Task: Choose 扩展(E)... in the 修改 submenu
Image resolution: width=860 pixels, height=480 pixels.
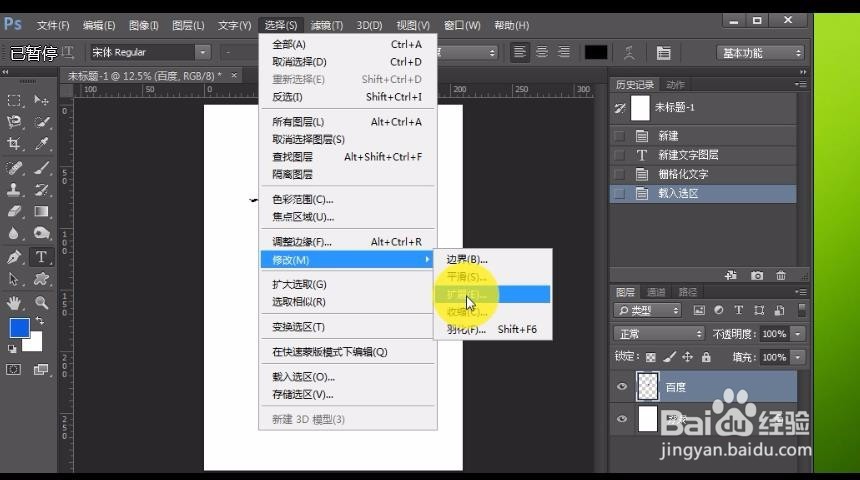Action: point(493,294)
